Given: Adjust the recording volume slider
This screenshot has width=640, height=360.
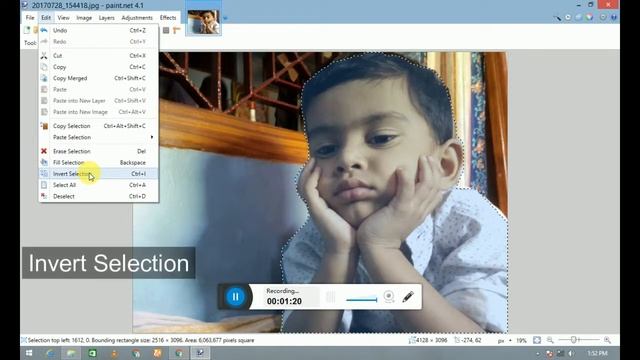Looking at the screenshot, I should [x=362, y=299].
